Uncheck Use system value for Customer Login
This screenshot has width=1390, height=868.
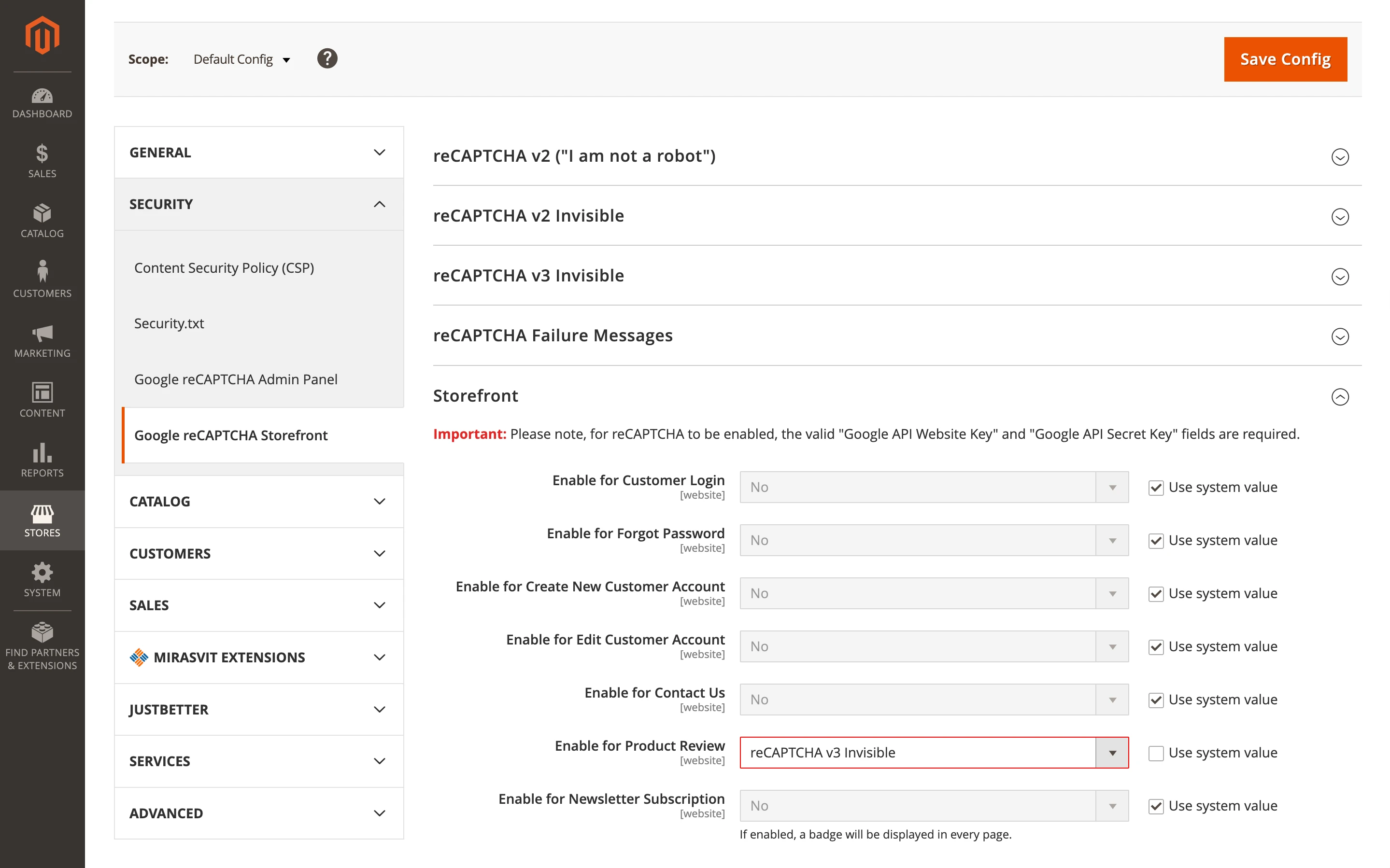[x=1156, y=487]
